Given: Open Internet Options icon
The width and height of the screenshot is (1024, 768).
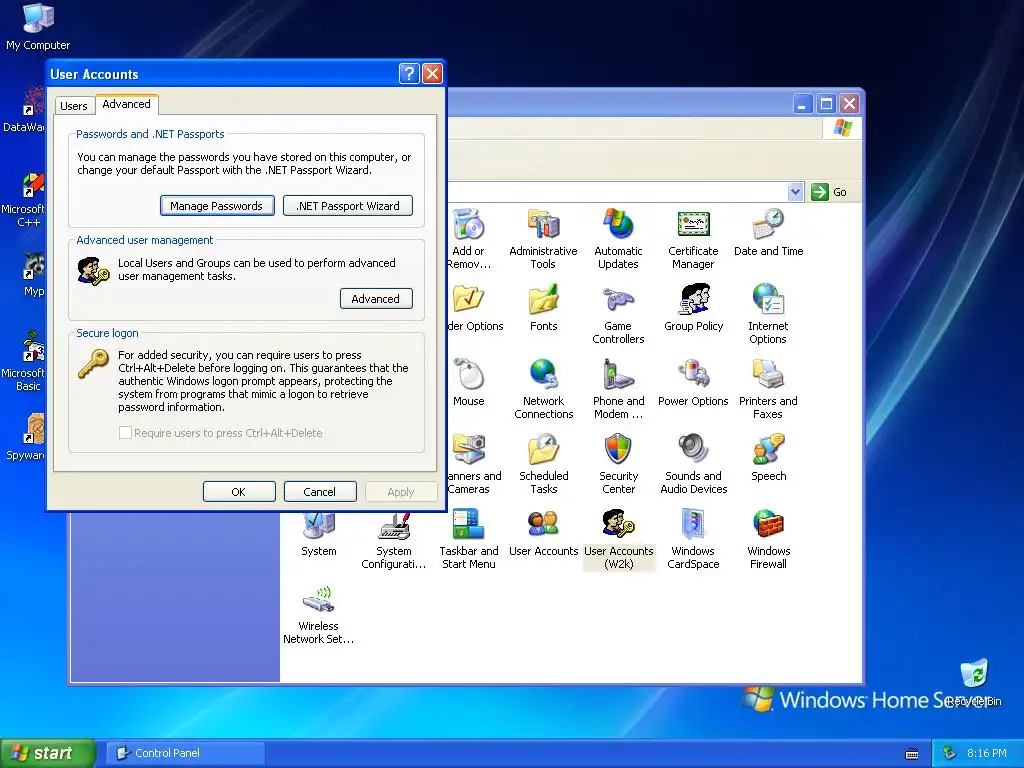Looking at the screenshot, I should click(768, 314).
